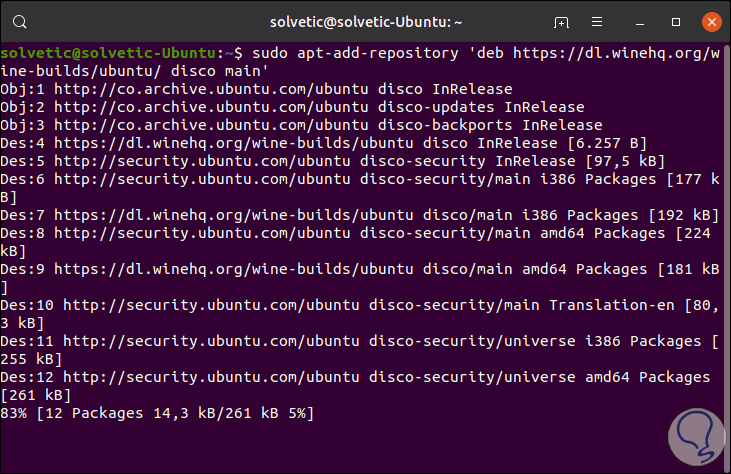Click the window title solvetic@solvetic-Ubuntu: ~
Viewport: 731px width, 474px height.
(x=366, y=22)
